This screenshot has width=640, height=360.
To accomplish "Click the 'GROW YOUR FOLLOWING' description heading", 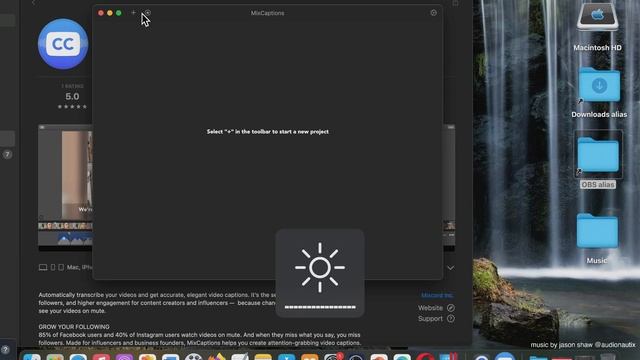I will pyautogui.click(x=74, y=327).
